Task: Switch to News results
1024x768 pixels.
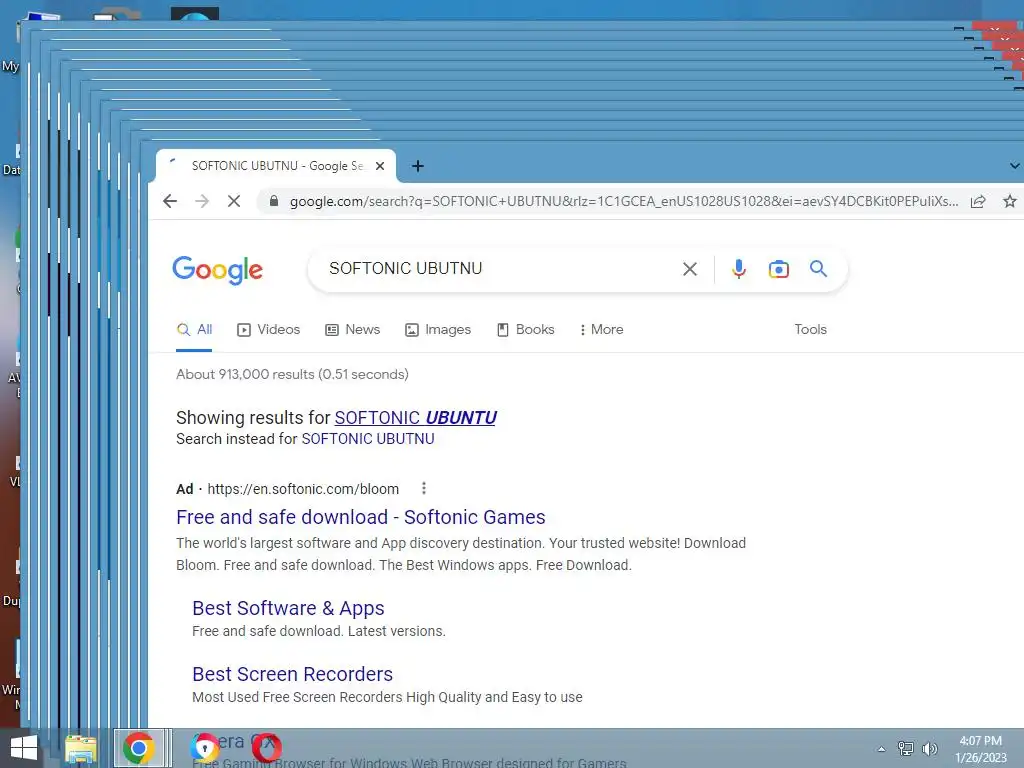Action: click(353, 330)
